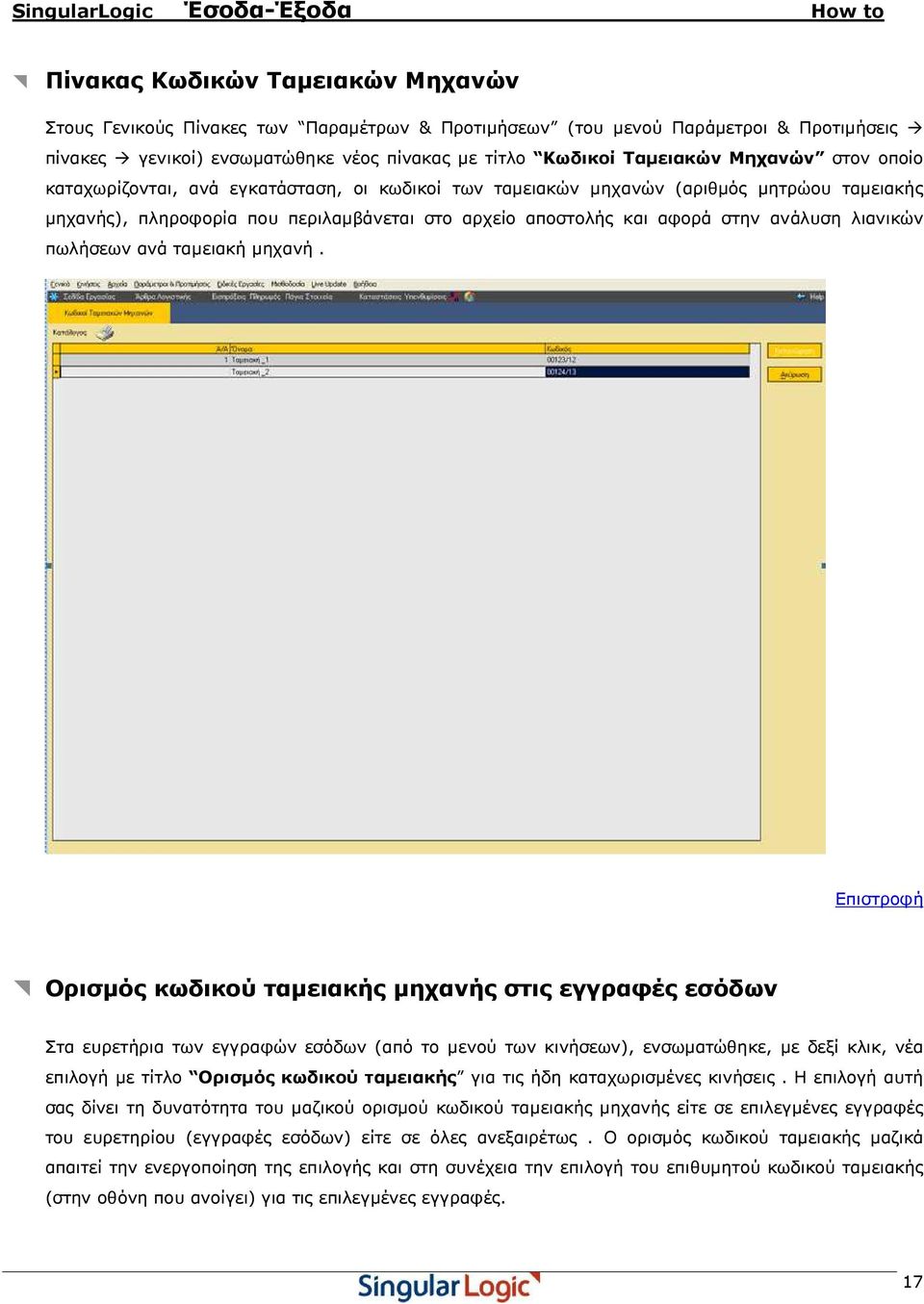Click heading Ορισμός κωδικού ταμειακής μηχανής

[x=411, y=988]
